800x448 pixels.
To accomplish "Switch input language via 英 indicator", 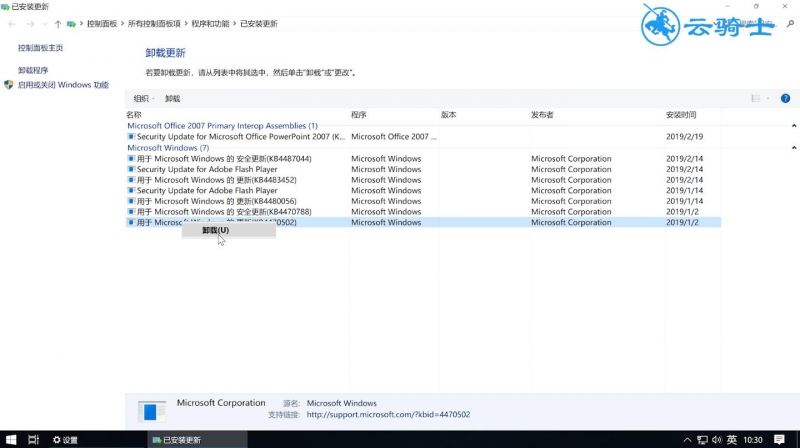I will pos(732,440).
